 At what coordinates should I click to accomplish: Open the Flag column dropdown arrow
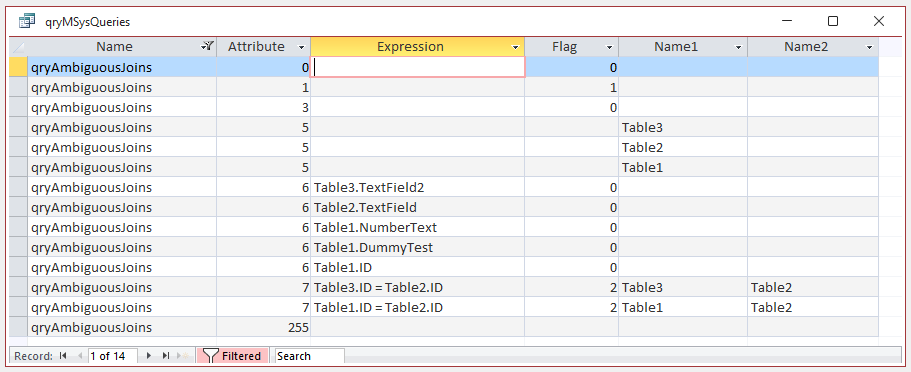point(609,47)
